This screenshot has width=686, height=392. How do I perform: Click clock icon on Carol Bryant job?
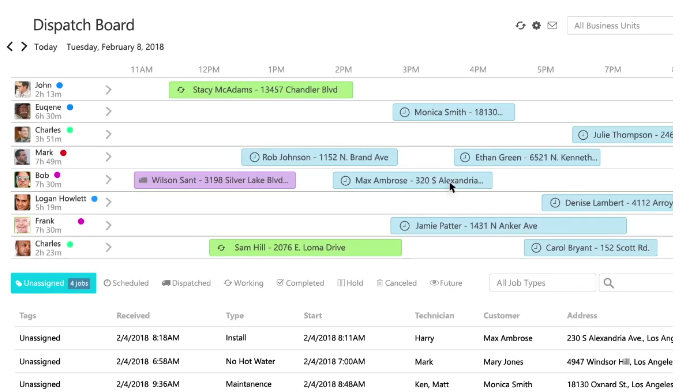click(536, 248)
